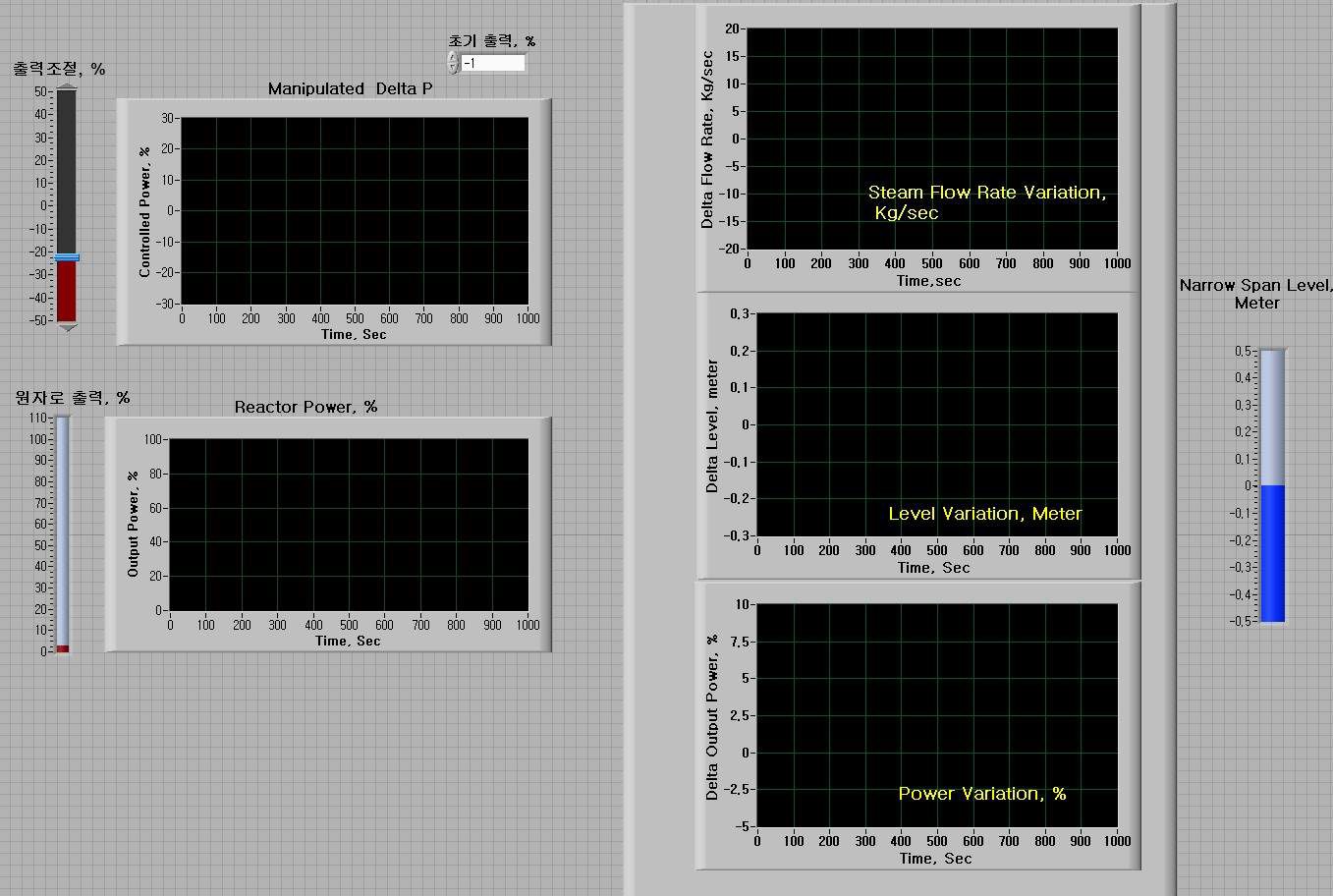1333x896 pixels.
Task: Click the Output Power, % axis label
Action: pyautogui.click(x=134, y=525)
